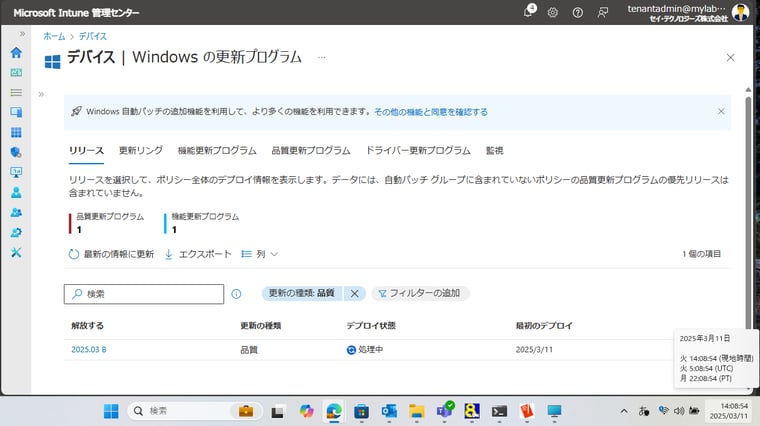Open Endpoint security shield icon in sidebar

16,152
